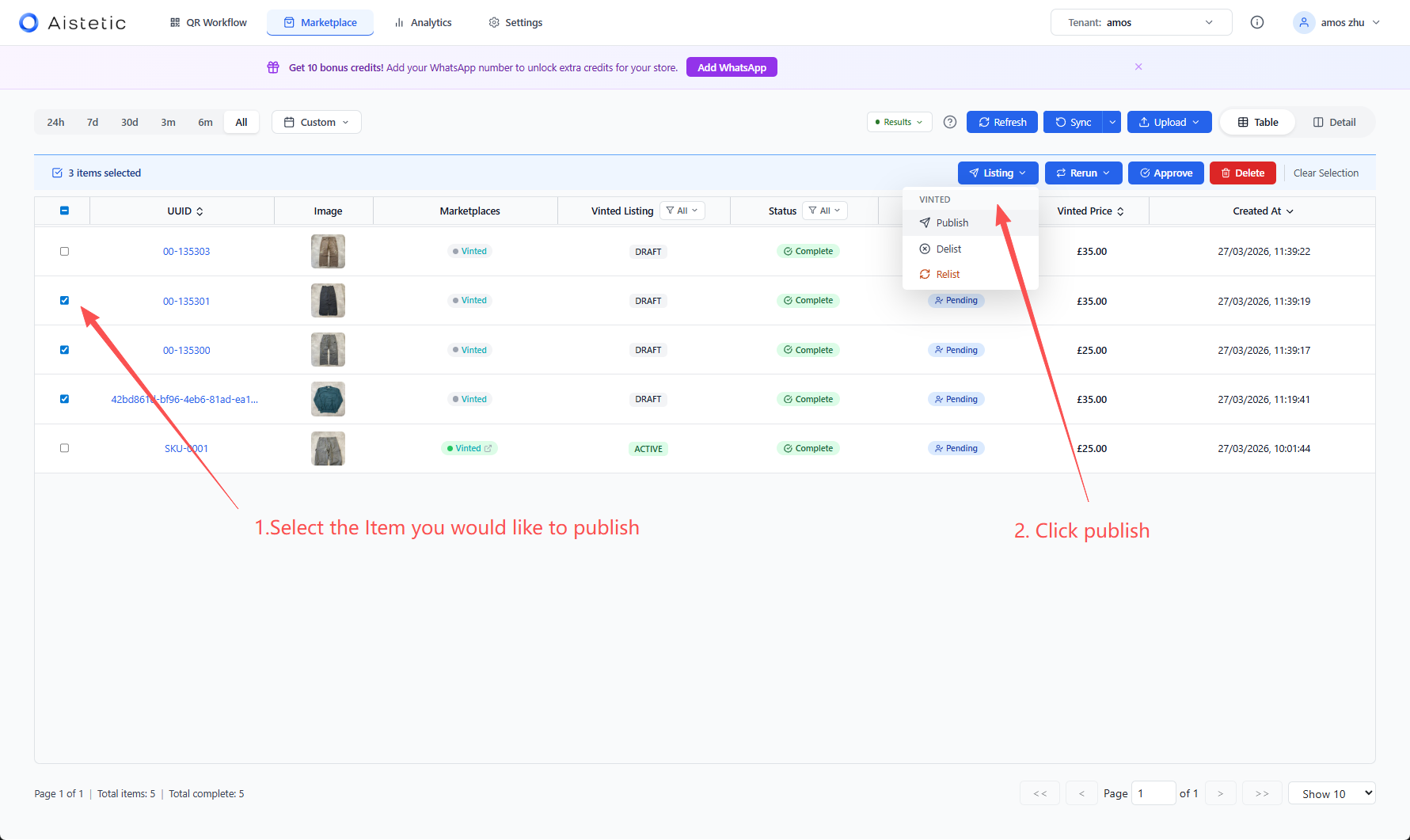
Task: Click the Aistetic logo
Action: 72,22
